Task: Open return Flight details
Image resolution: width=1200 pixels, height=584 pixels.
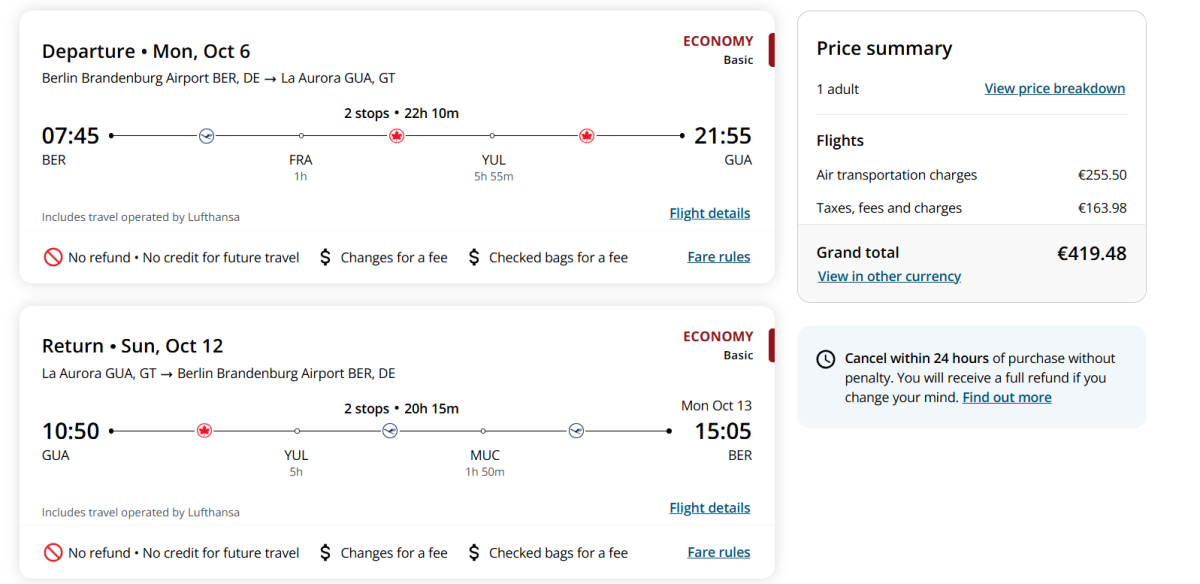Action: coord(709,508)
